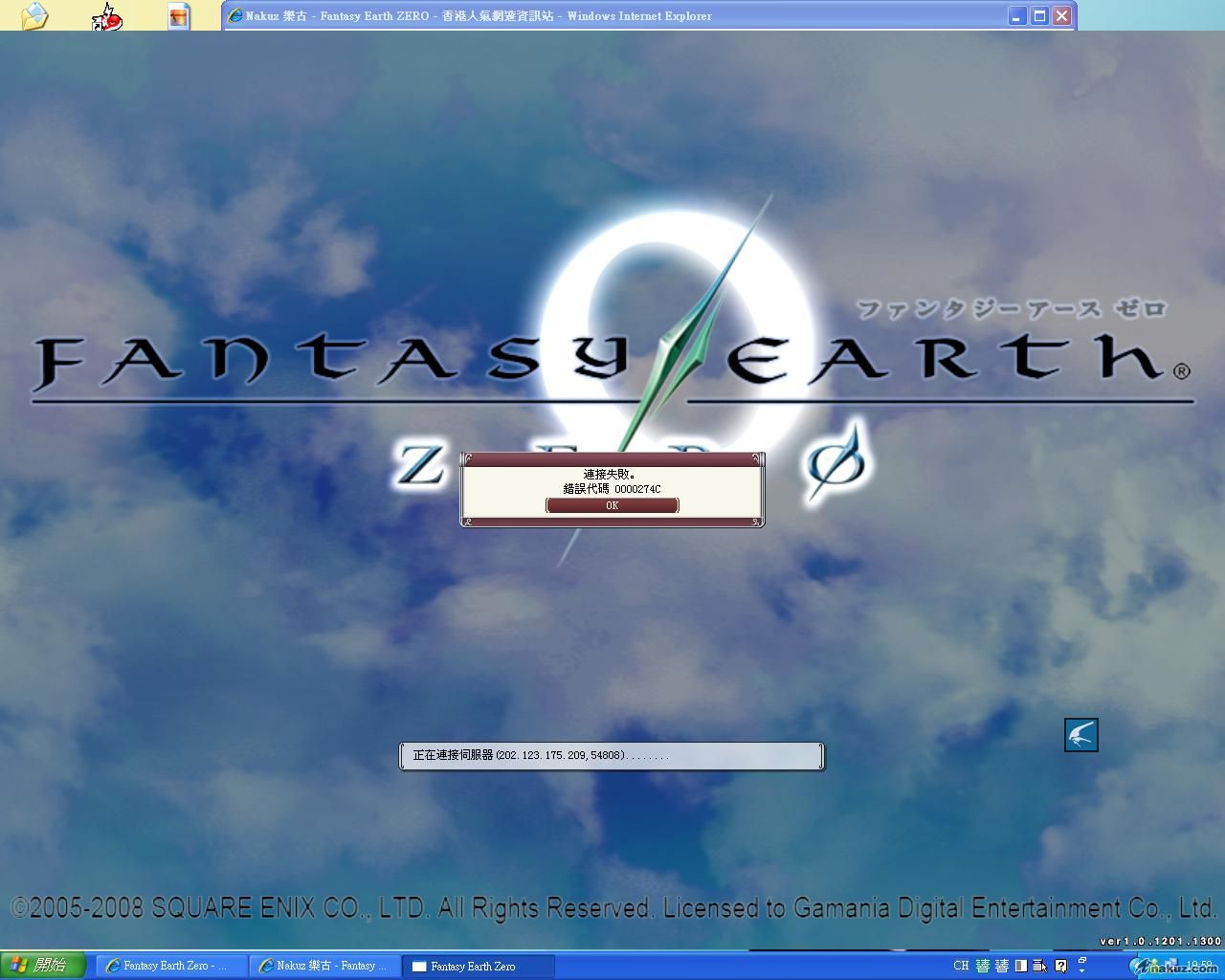Viewport: 1225px width, 980px height.
Task: Close the Internet Explorer window
Action: click(1061, 16)
